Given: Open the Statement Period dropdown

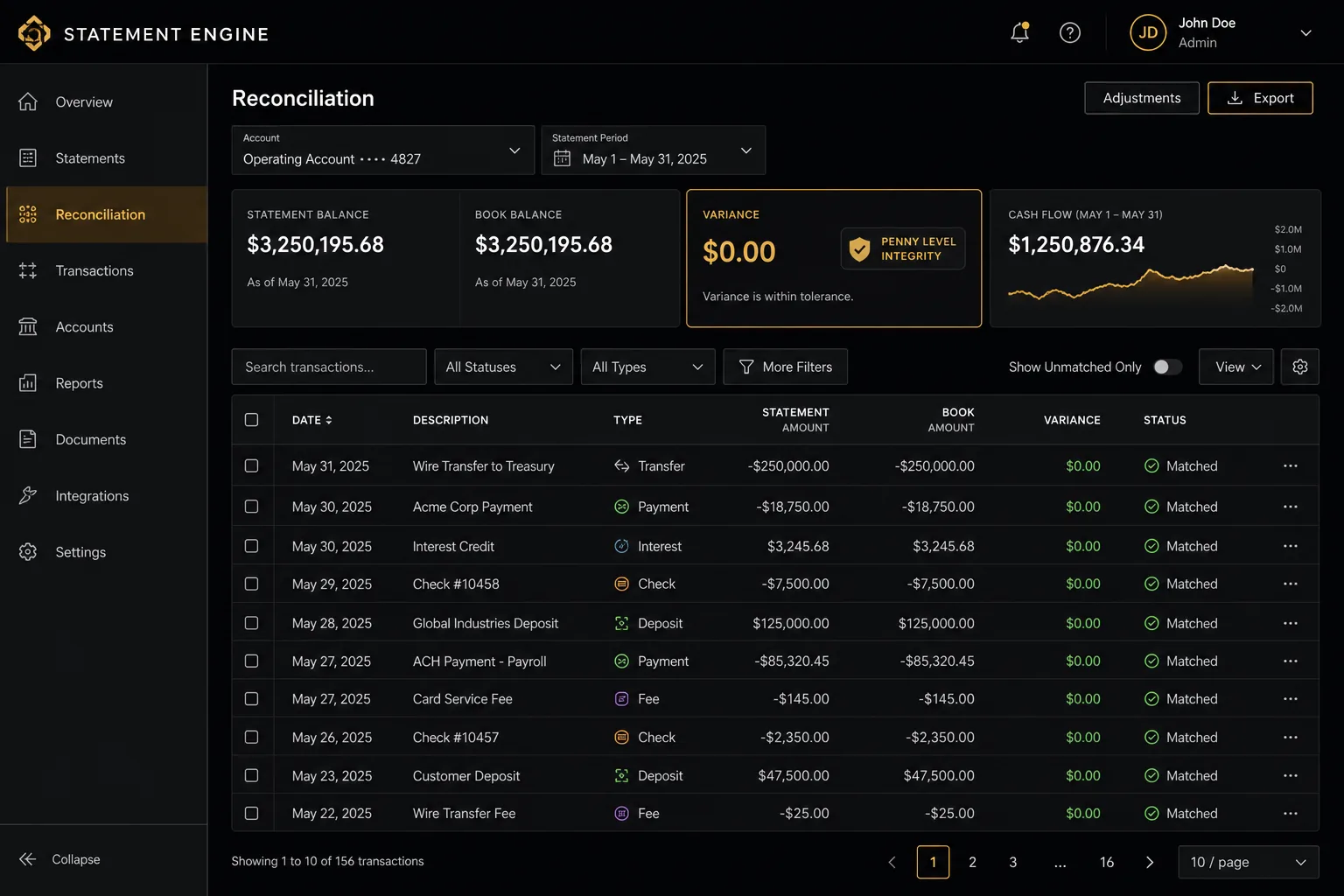Looking at the screenshot, I should coord(654,150).
